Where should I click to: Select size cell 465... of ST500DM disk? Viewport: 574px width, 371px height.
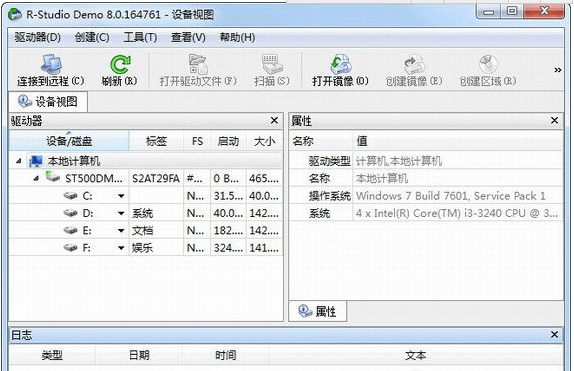point(264,179)
